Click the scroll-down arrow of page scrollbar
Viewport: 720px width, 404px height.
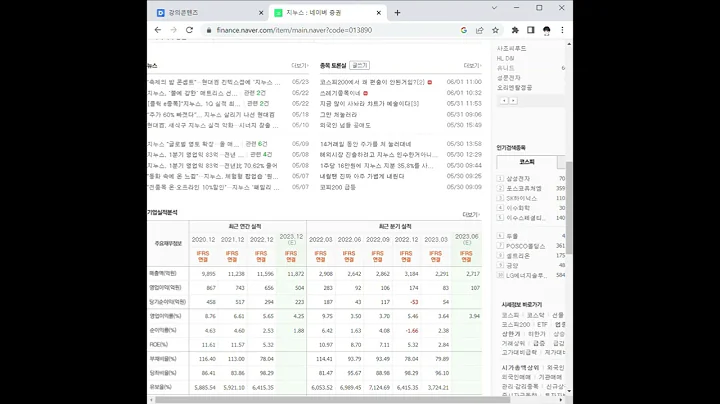(x=569, y=391)
